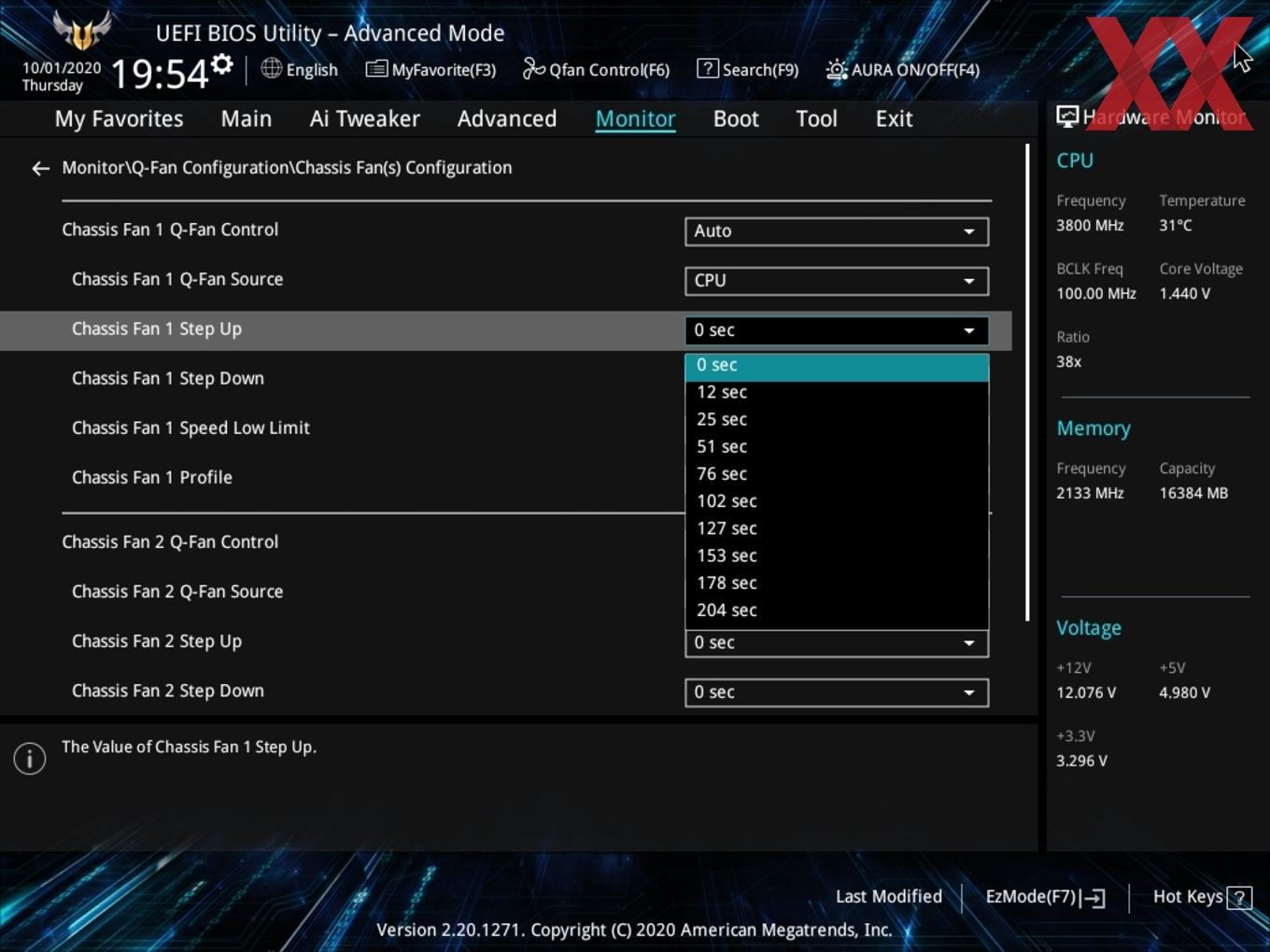This screenshot has height=952, width=1270.
Task: Click the Hardware Monitor panel icon
Action: 1067,117
